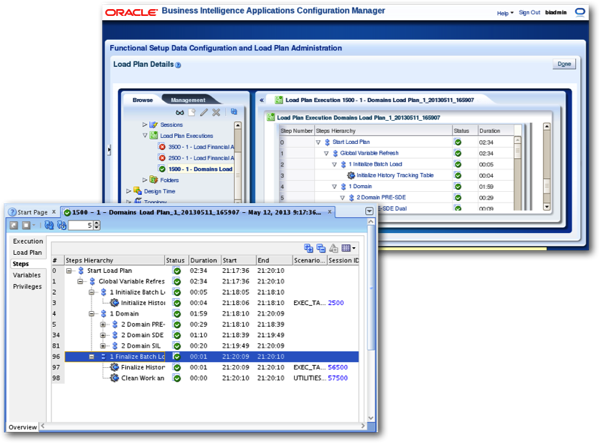Click the Steps Hierarchy column header in ODI
The image size is (600, 443).
114,260
